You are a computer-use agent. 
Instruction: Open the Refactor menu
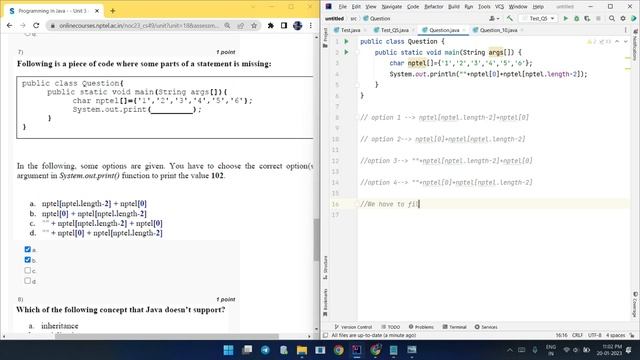pos(433,7)
